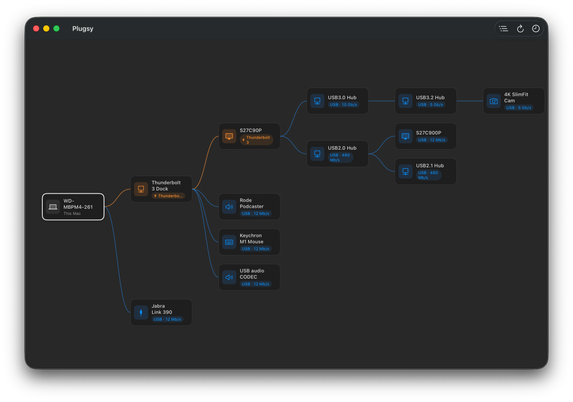
Task: Minimize Plugsy with the yellow button
Action: [x=46, y=29]
